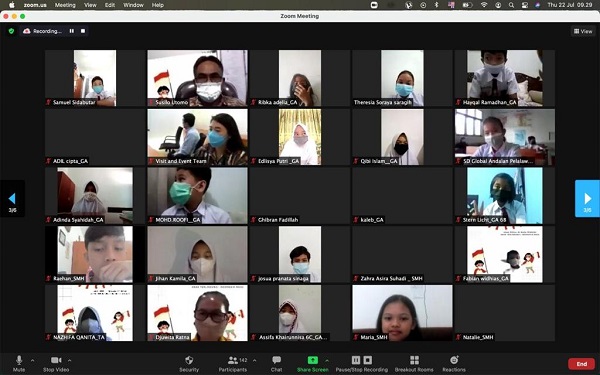End the meeting

[582, 364]
